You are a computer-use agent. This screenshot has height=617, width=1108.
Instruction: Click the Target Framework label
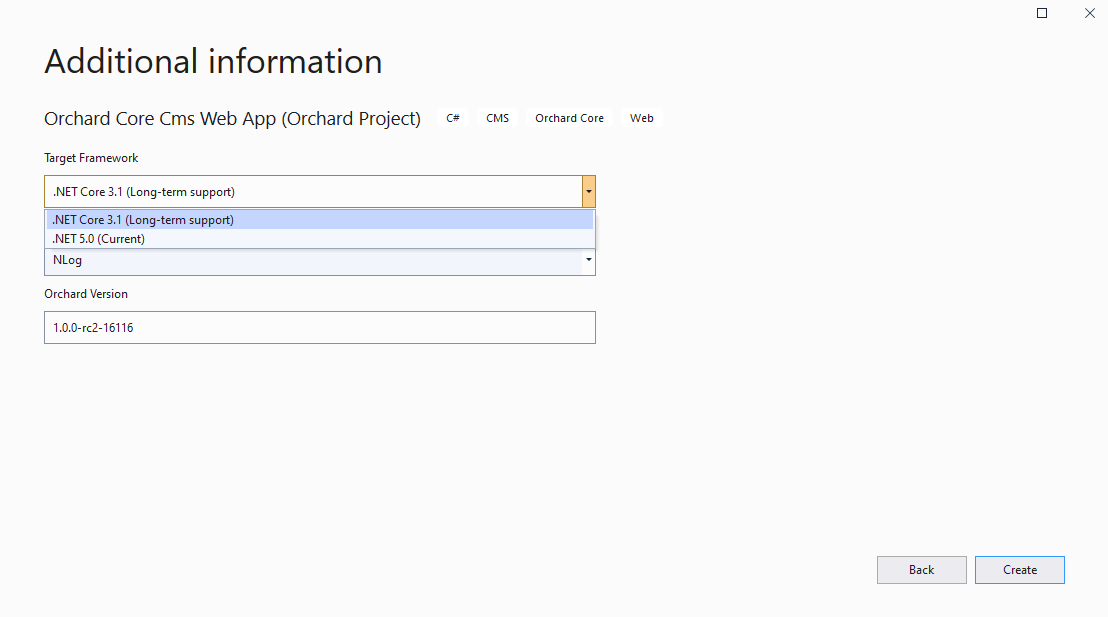tap(91, 158)
